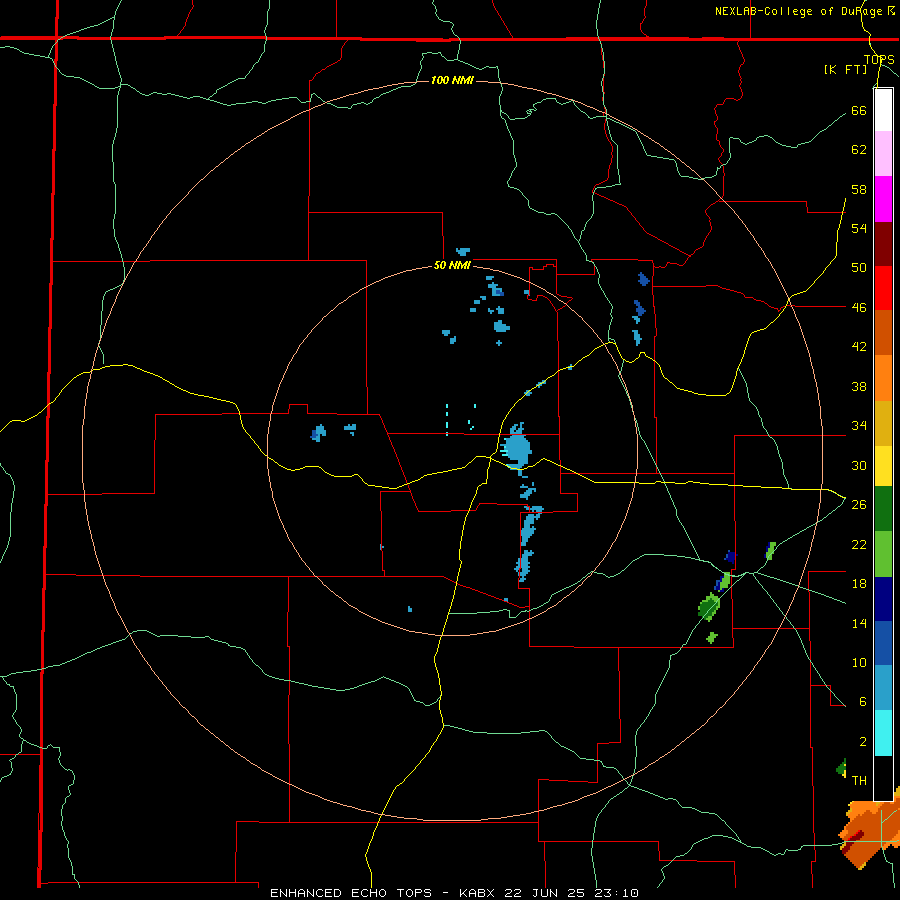Screen dimensions: 900x900
Task: Select the magenta legend color swatch
Action: tap(883, 199)
